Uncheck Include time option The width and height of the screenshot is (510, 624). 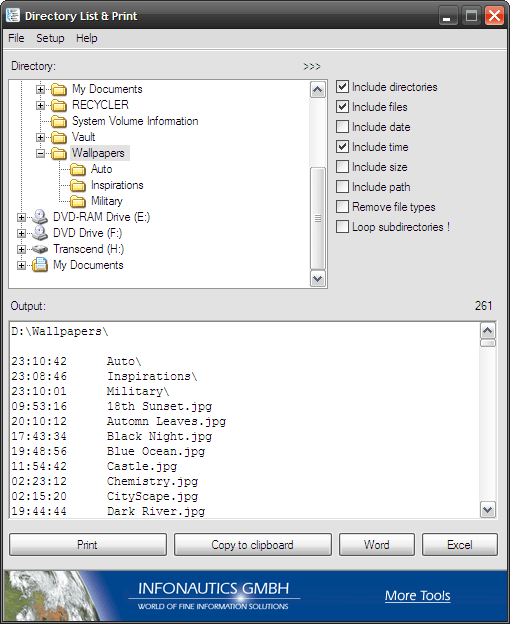tap(342, 147)
